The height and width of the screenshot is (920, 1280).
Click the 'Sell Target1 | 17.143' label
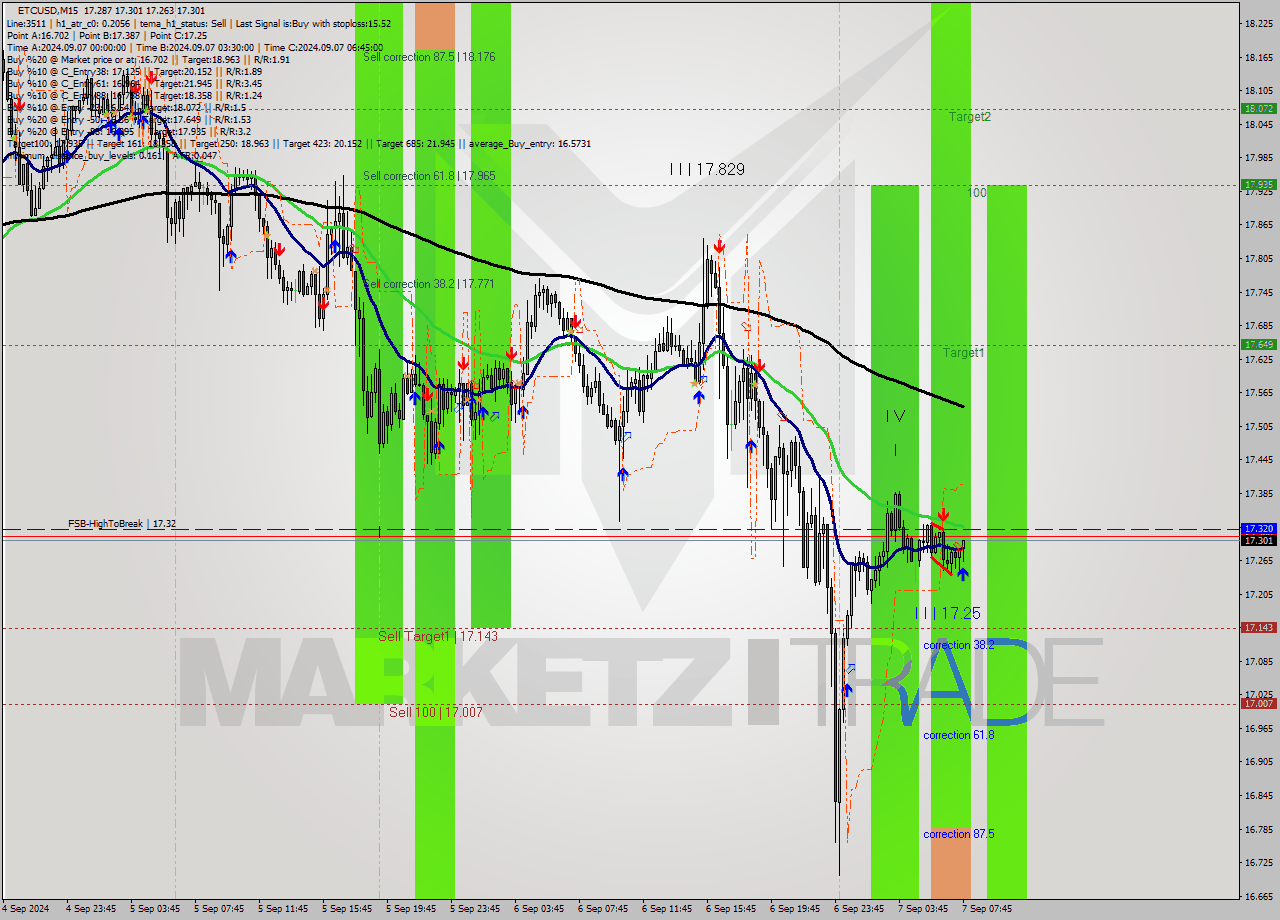(438, 636)
